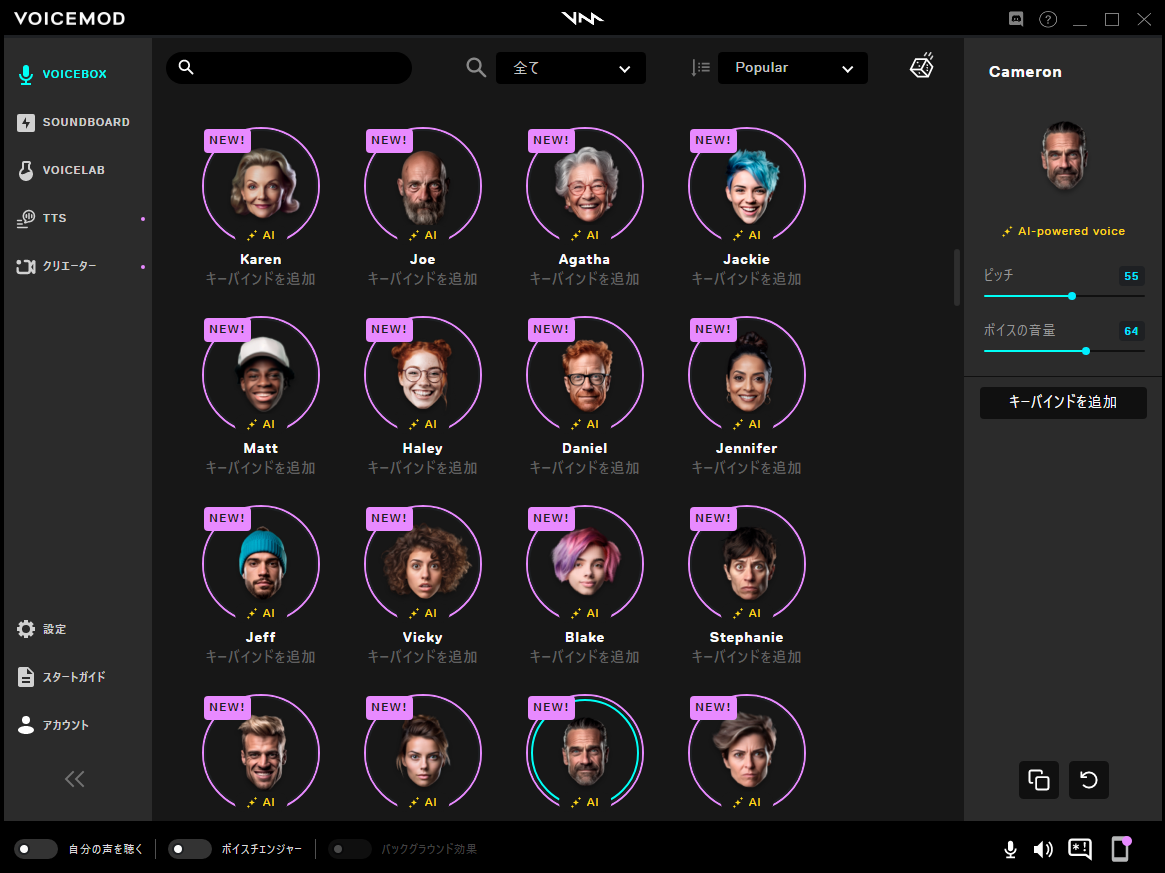The image size is (1165, 873).
Task: Pick a random voice with dice icon
Action: [922, 67]
